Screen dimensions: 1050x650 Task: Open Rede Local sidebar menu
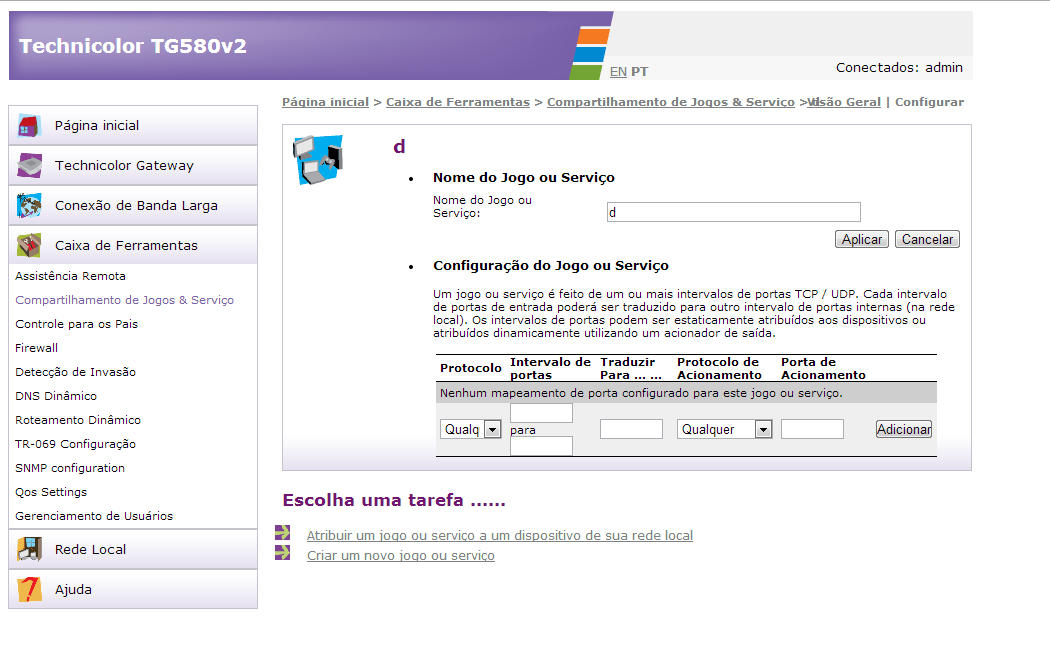(x=133, y=550)
